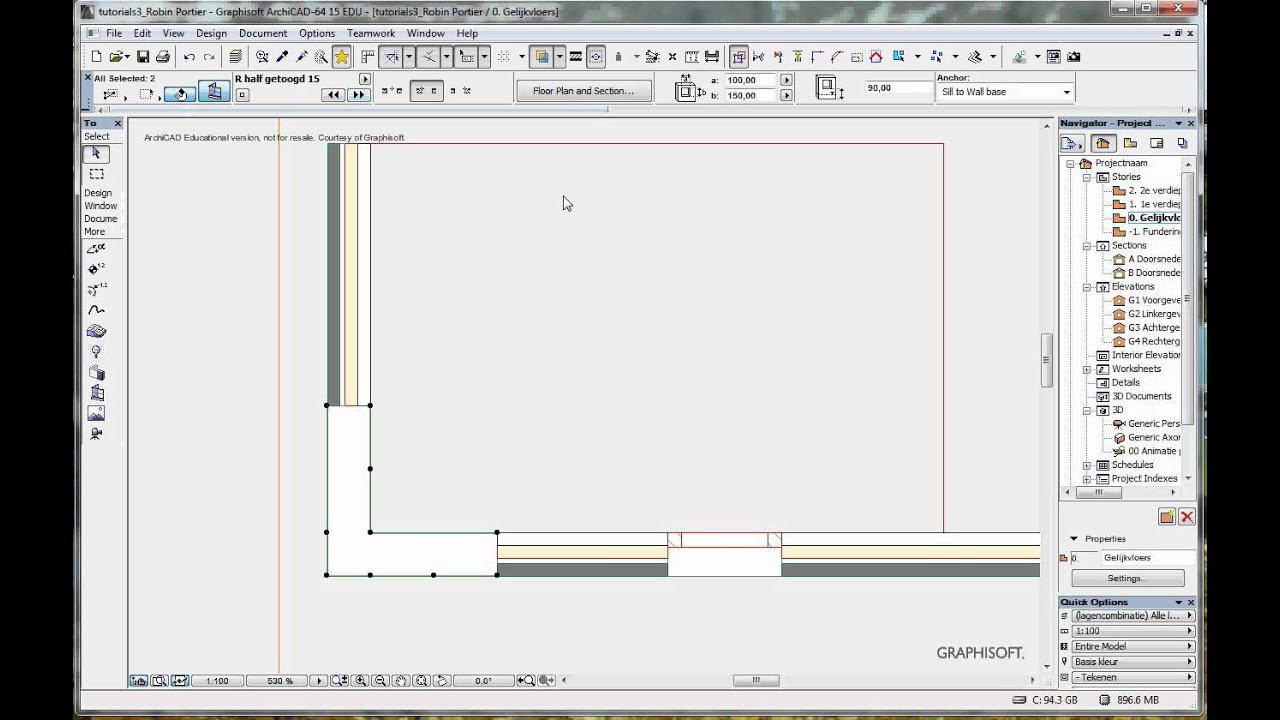Open the Entire Model dropdown in Quick Options
The height and width of the screenshot is (720, 1280).
(1133, 646)
